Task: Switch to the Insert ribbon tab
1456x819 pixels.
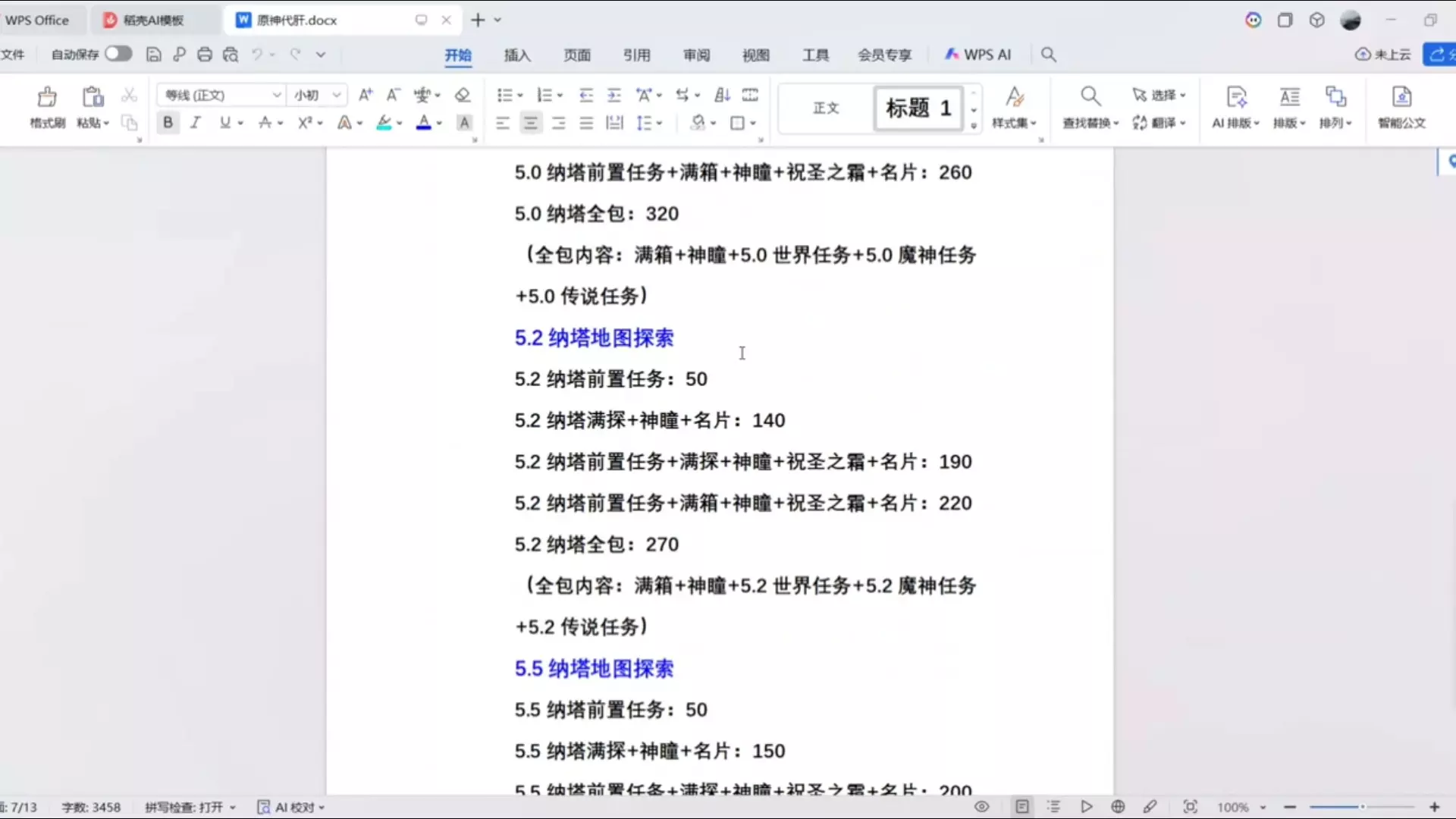Action: (x=517, y=55)
